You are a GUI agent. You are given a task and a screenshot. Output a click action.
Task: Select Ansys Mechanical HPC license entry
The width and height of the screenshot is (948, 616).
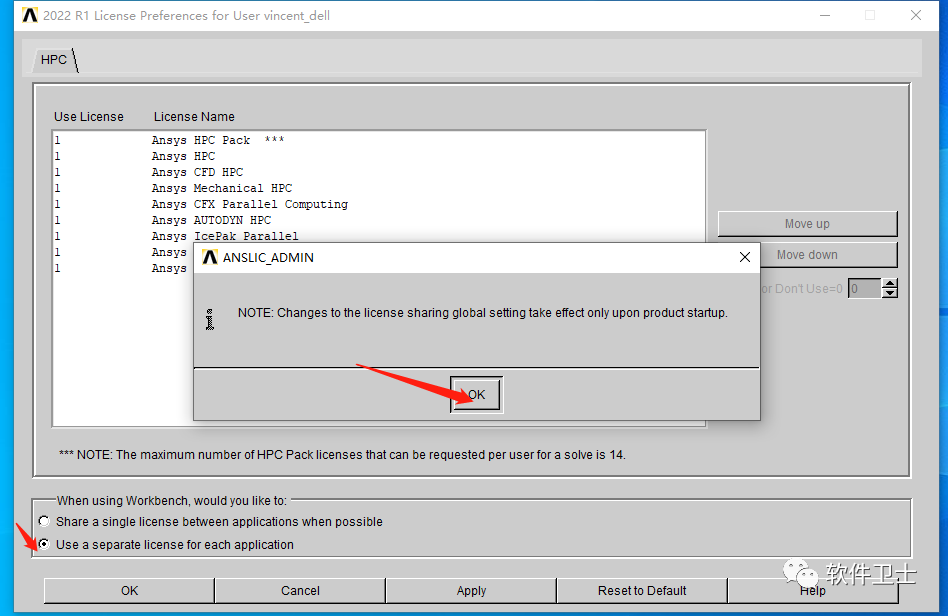[x=222, y=188]
